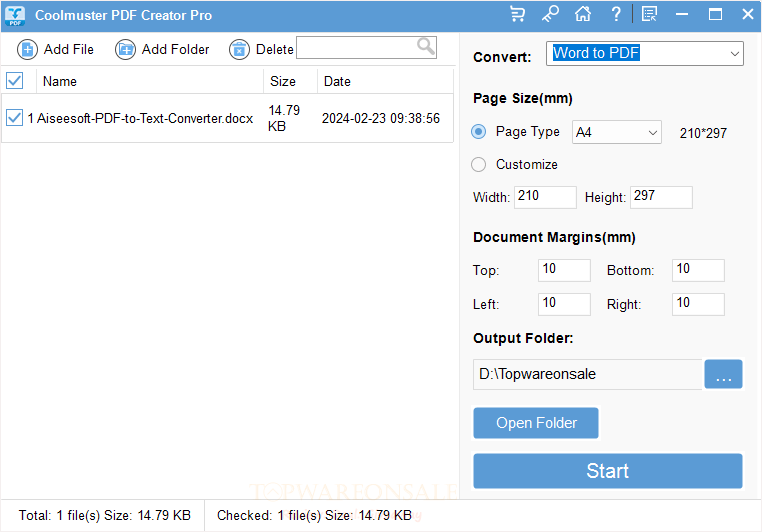Click the browse output folder ellipsis button
The width and height of the screenshot is (762, 532).
(723, 374)
